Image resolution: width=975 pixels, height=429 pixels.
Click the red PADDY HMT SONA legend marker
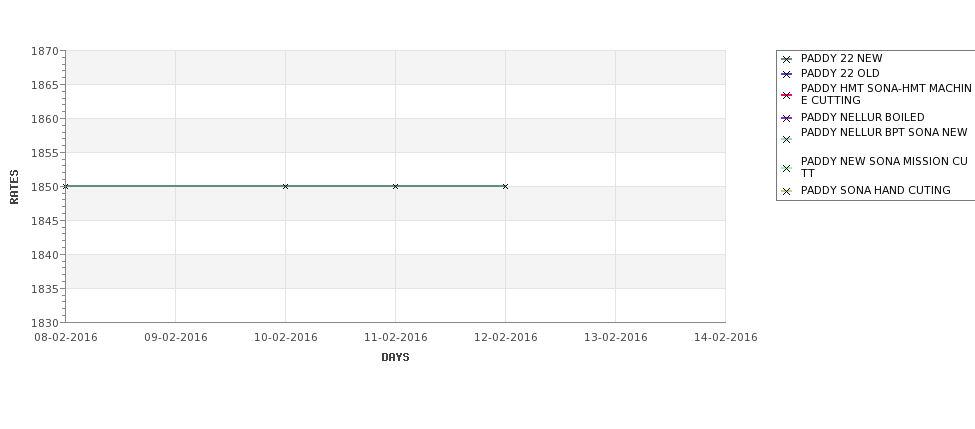tap(786, 96)
